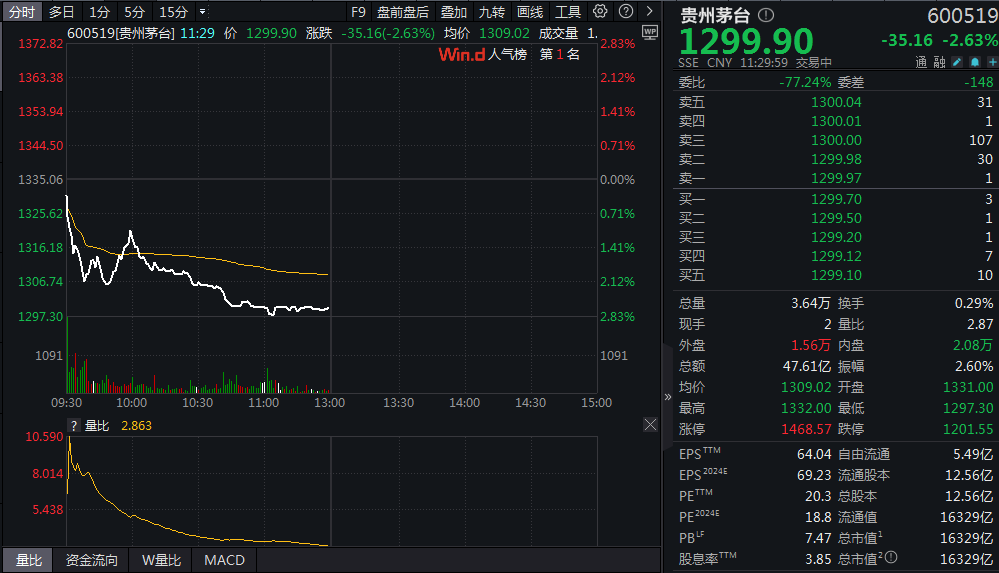Select the 资金流向 indicator tab

[x=92, y=560]
